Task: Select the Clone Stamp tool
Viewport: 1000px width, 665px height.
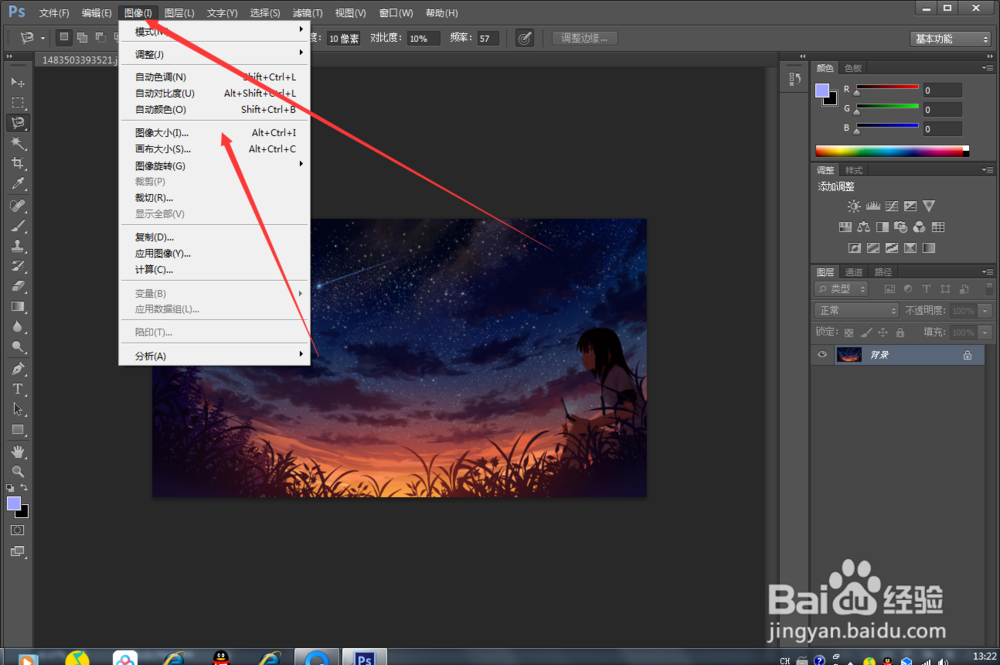Action: click(x=17, y=246)
